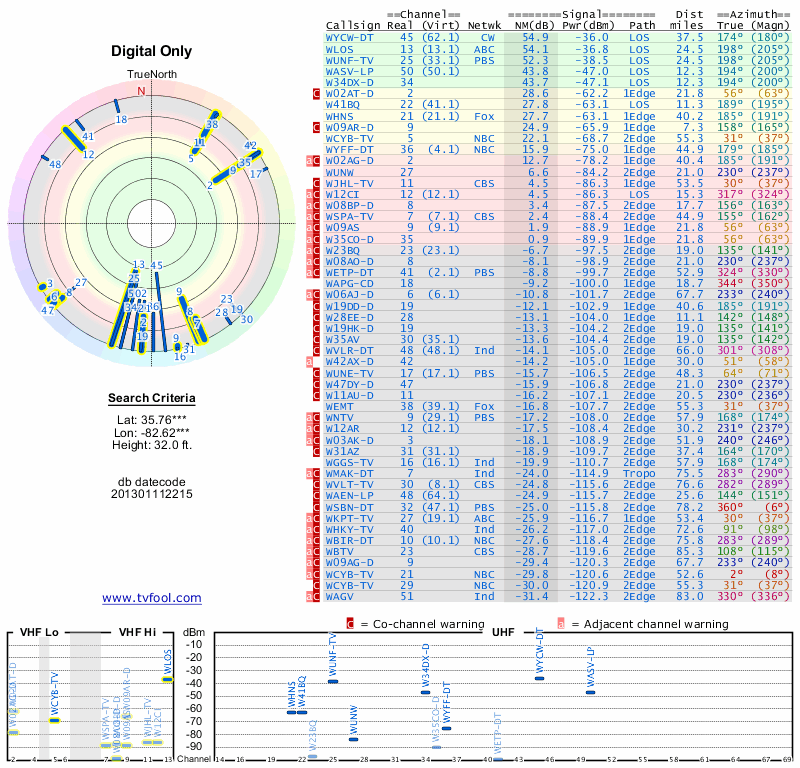Click the WYCW-DT callsign link
Screen dimensions: 800x768
pyautogui.click(x=349, y=38)
